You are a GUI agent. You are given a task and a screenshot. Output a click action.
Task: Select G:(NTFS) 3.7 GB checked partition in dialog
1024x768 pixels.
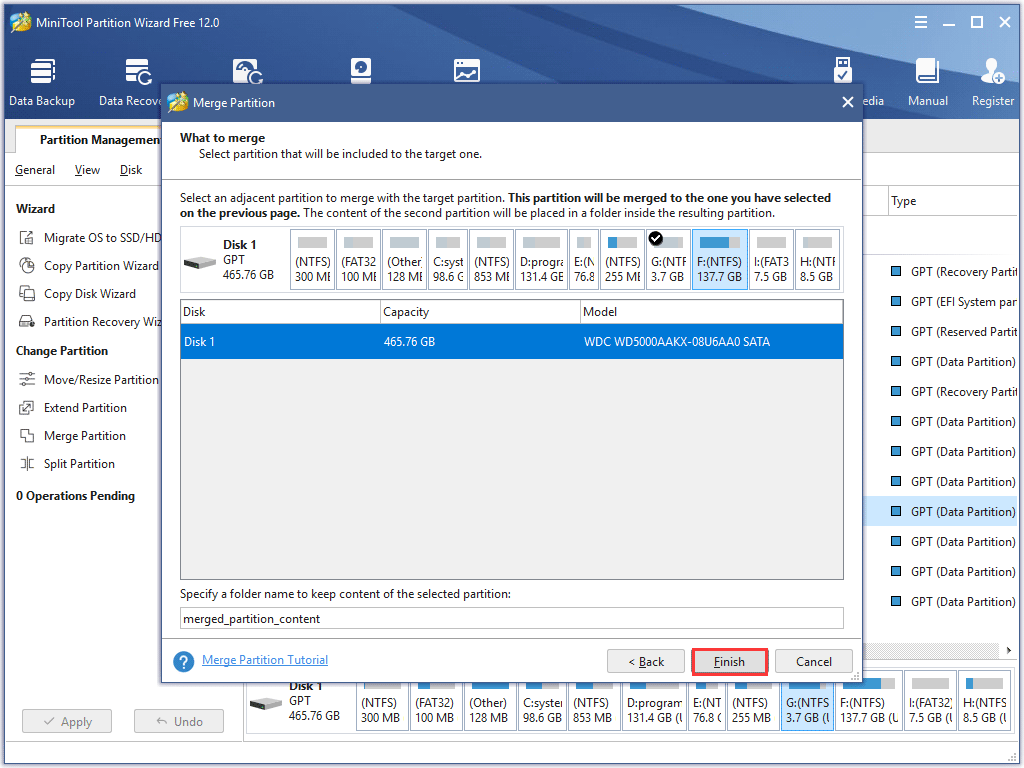(x=667, y=259)
